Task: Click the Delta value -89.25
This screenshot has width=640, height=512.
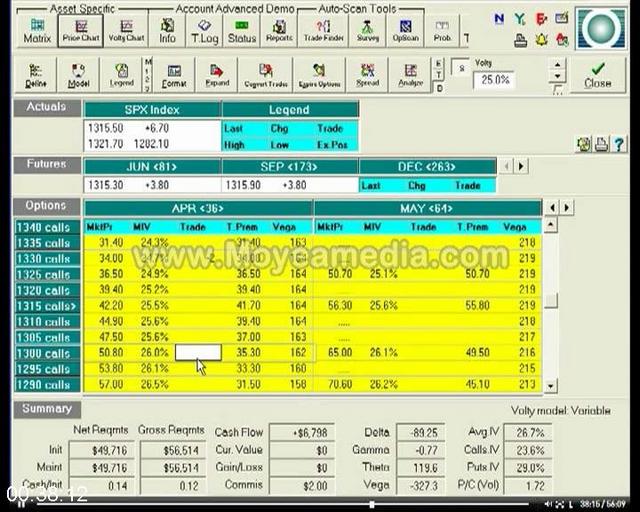Action: [x=421, y=433]
